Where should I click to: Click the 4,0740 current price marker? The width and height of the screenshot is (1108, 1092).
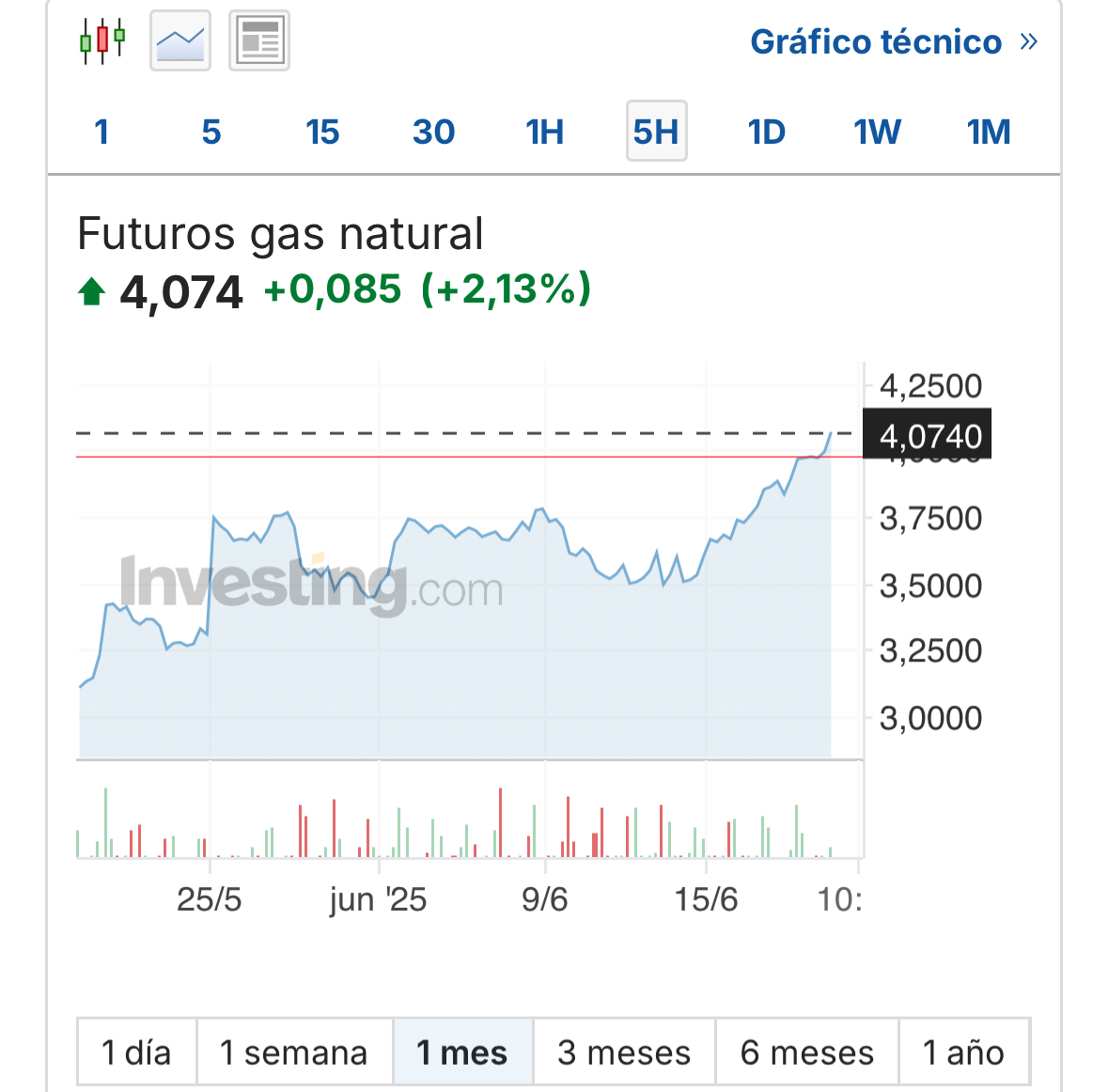(928, 433)
